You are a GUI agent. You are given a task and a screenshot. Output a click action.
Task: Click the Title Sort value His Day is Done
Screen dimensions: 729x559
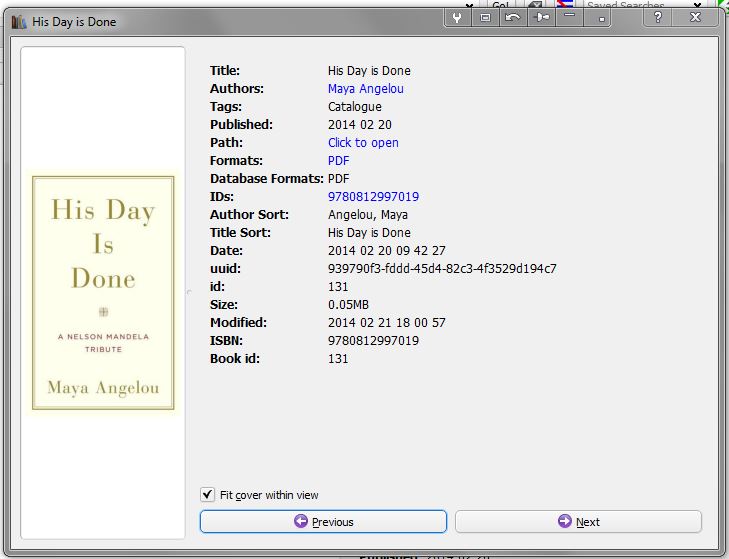[x=369, y=233]
